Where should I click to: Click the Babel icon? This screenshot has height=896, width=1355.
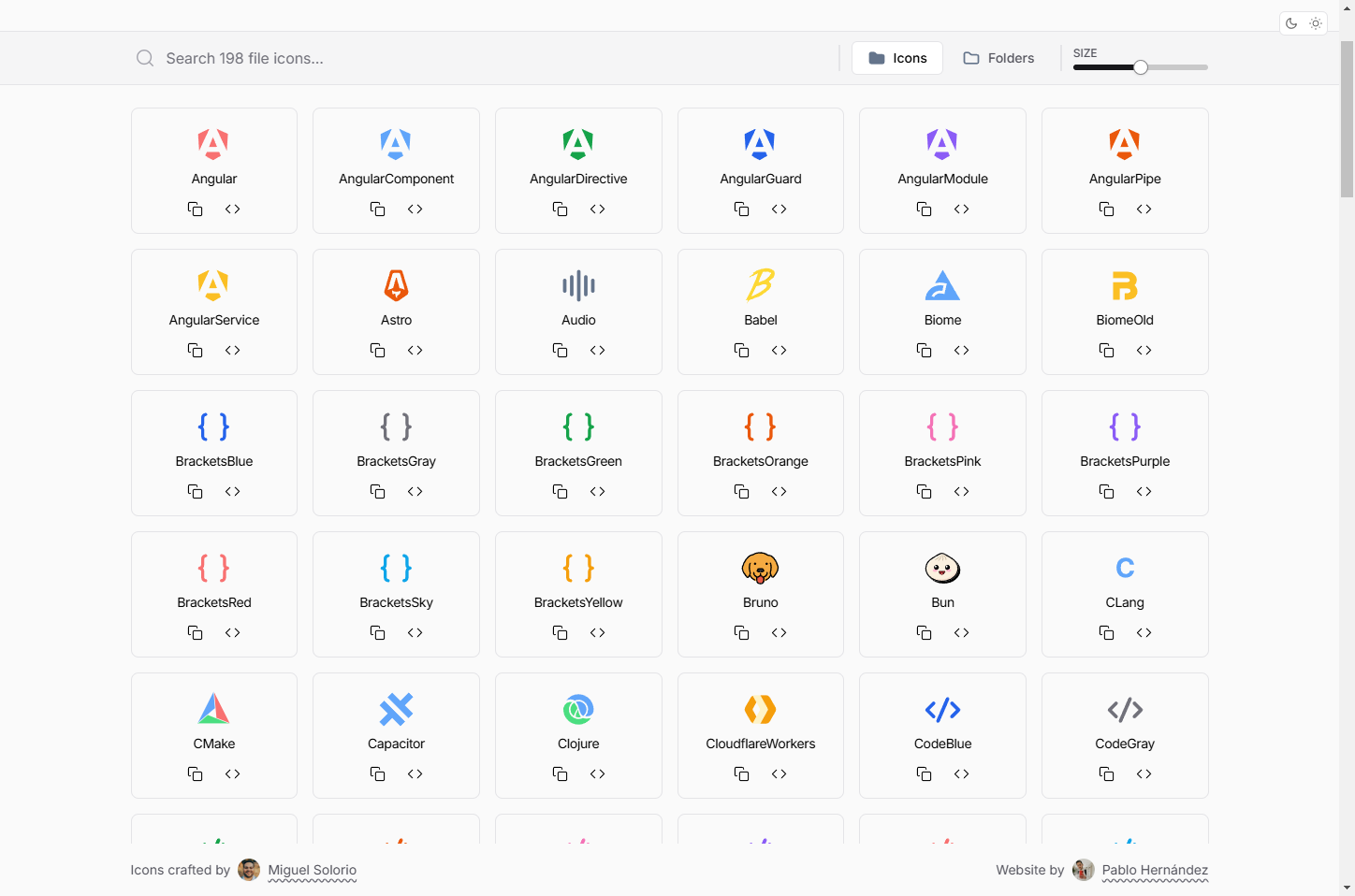pyautogui.click(x=760, y=285)
